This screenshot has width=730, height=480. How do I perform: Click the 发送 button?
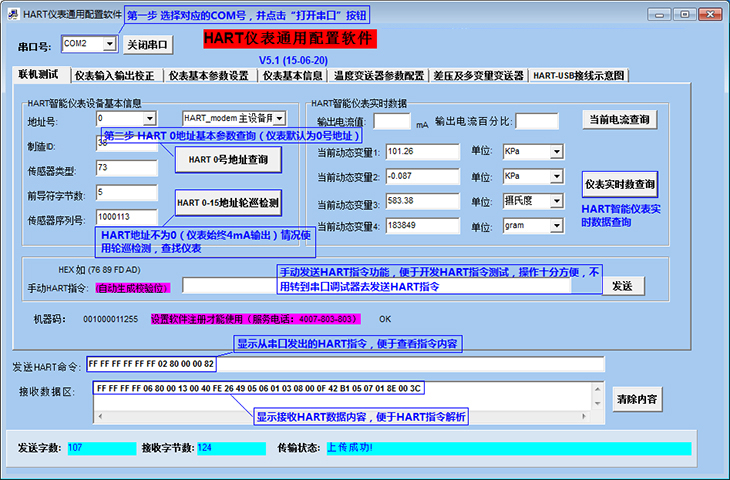pos(622,286)
